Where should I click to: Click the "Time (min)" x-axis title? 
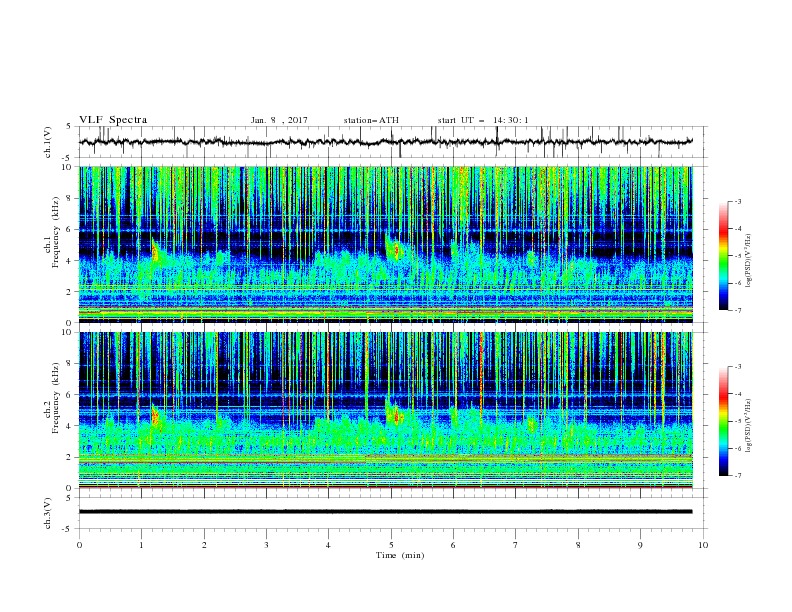pyautogui.click(x=400, y=555)
